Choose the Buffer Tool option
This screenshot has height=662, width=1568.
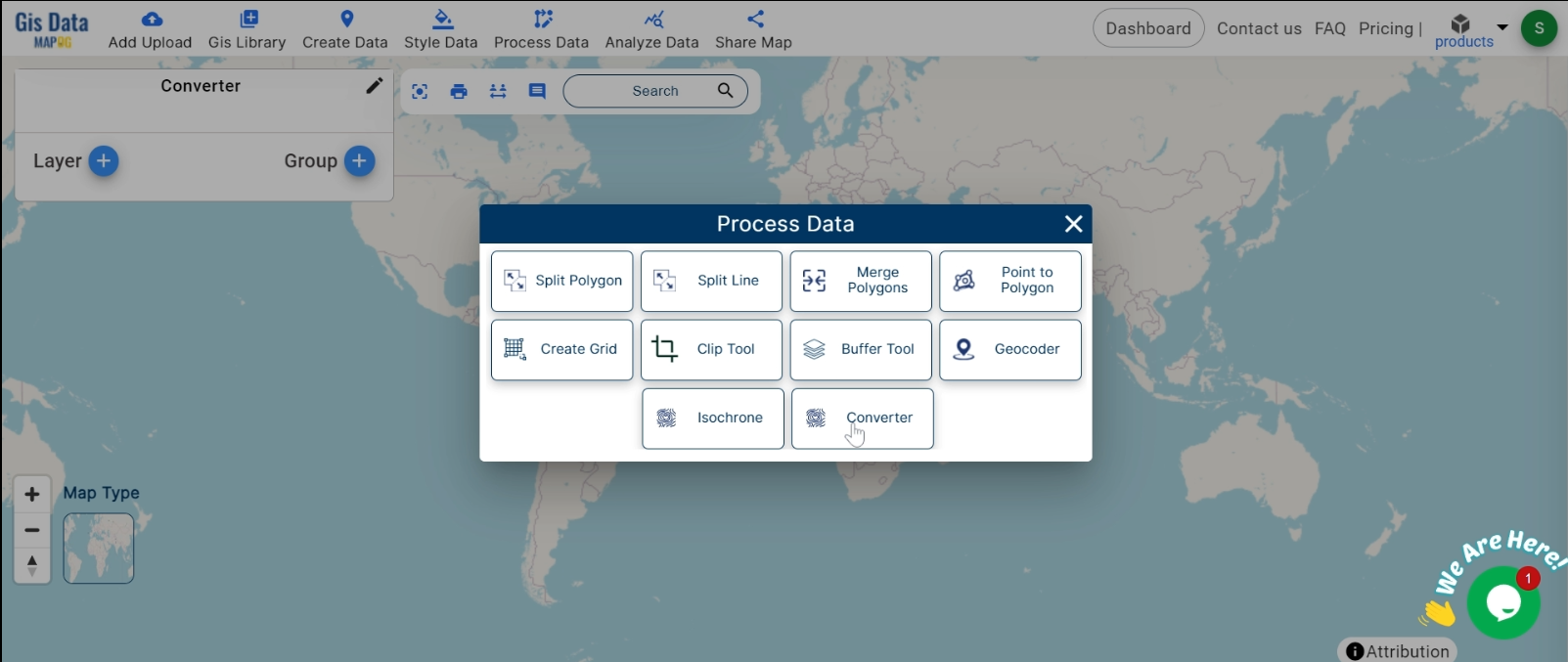(860, 349)
